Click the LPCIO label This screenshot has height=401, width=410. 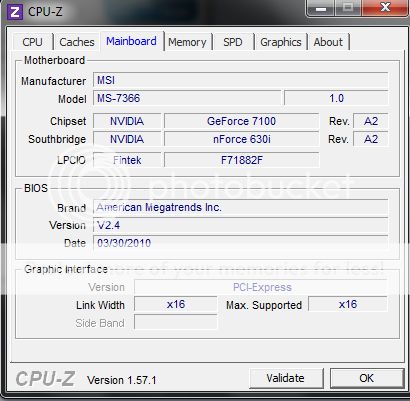(x=71, y=160)
